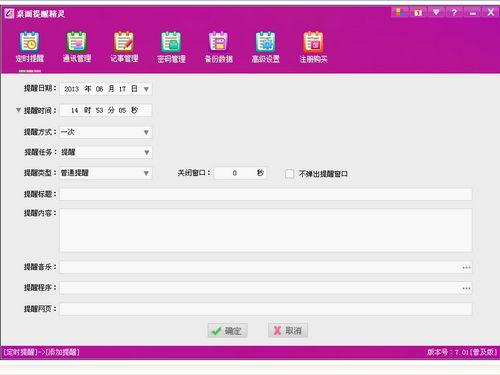Browse for file with 提醒程序 ellipsis button

[466, 288]
